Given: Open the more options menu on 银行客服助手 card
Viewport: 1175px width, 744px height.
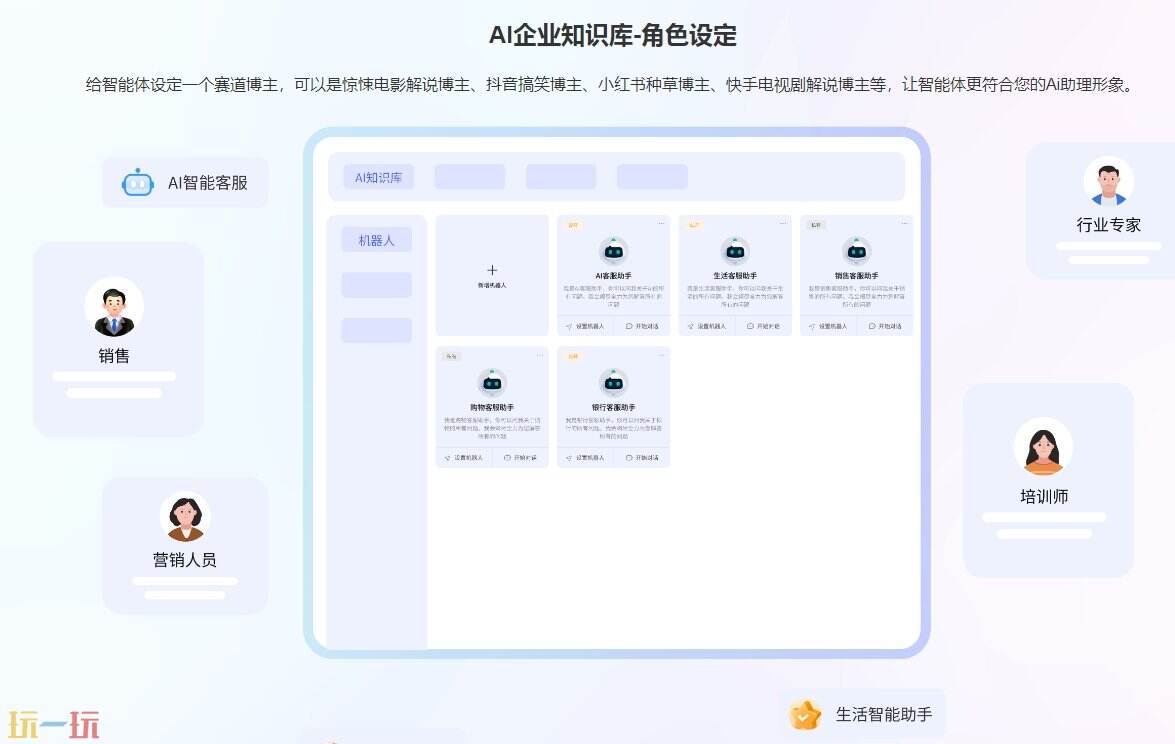Looking at the screenshot, I should tap(662, 355).
